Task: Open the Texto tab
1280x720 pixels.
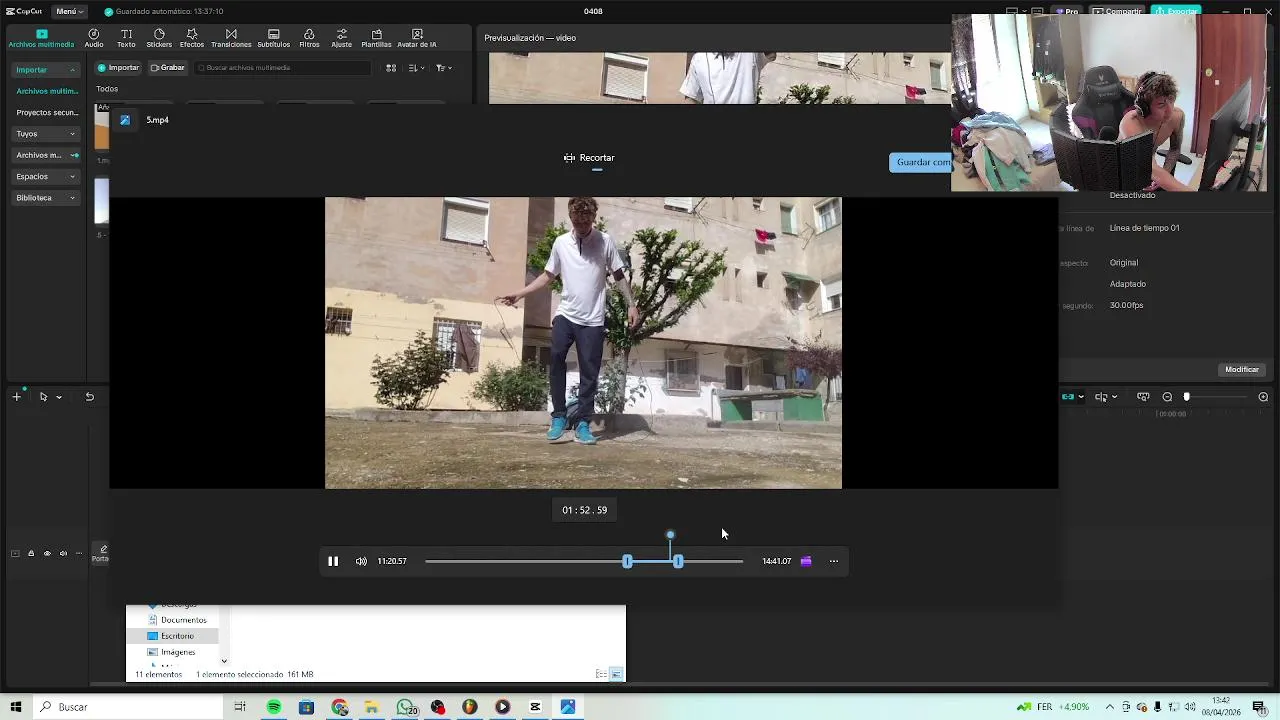Action: pos(126,39)
